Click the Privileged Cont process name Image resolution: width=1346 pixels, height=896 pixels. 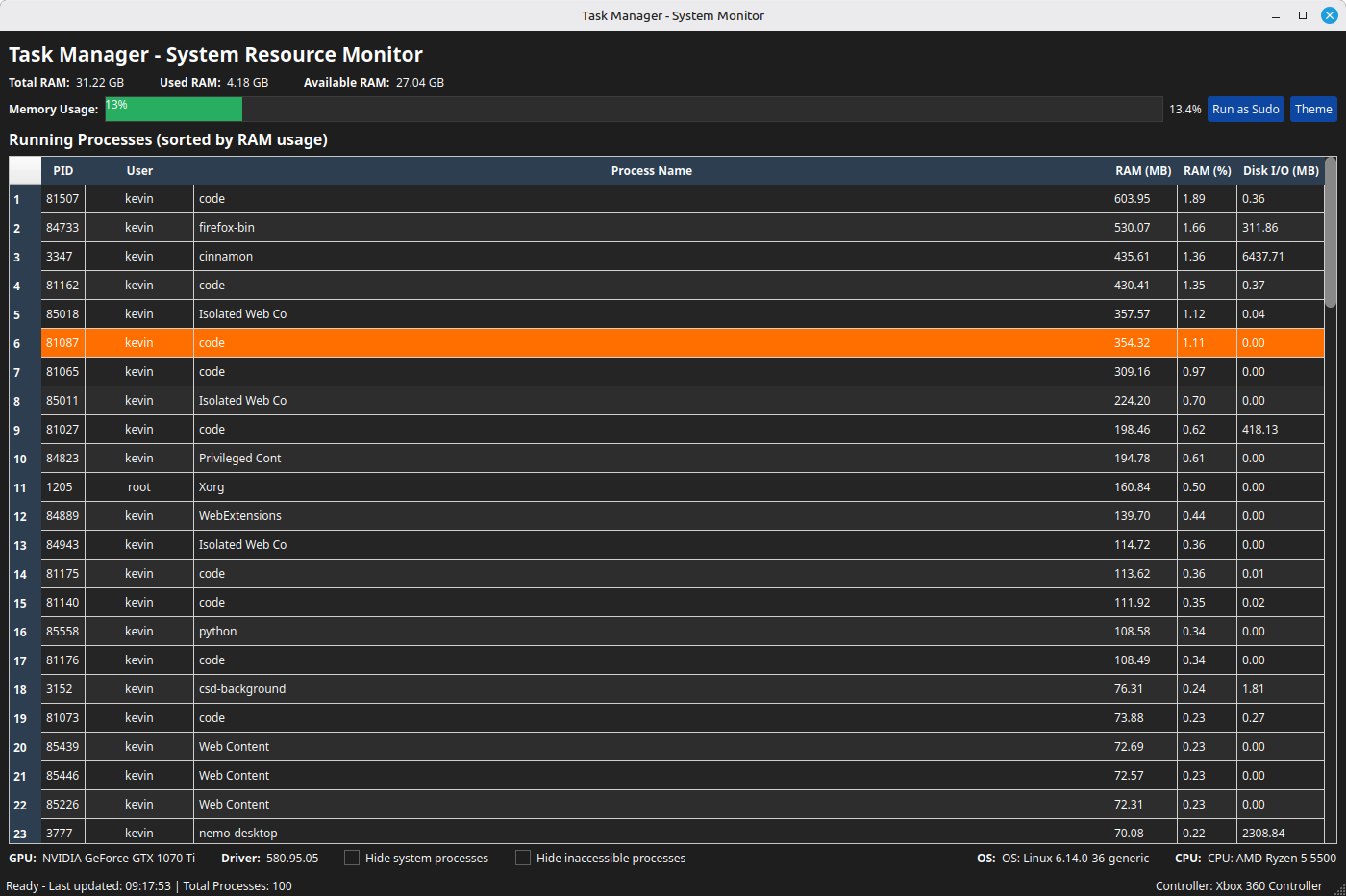[x=651, y=459]
